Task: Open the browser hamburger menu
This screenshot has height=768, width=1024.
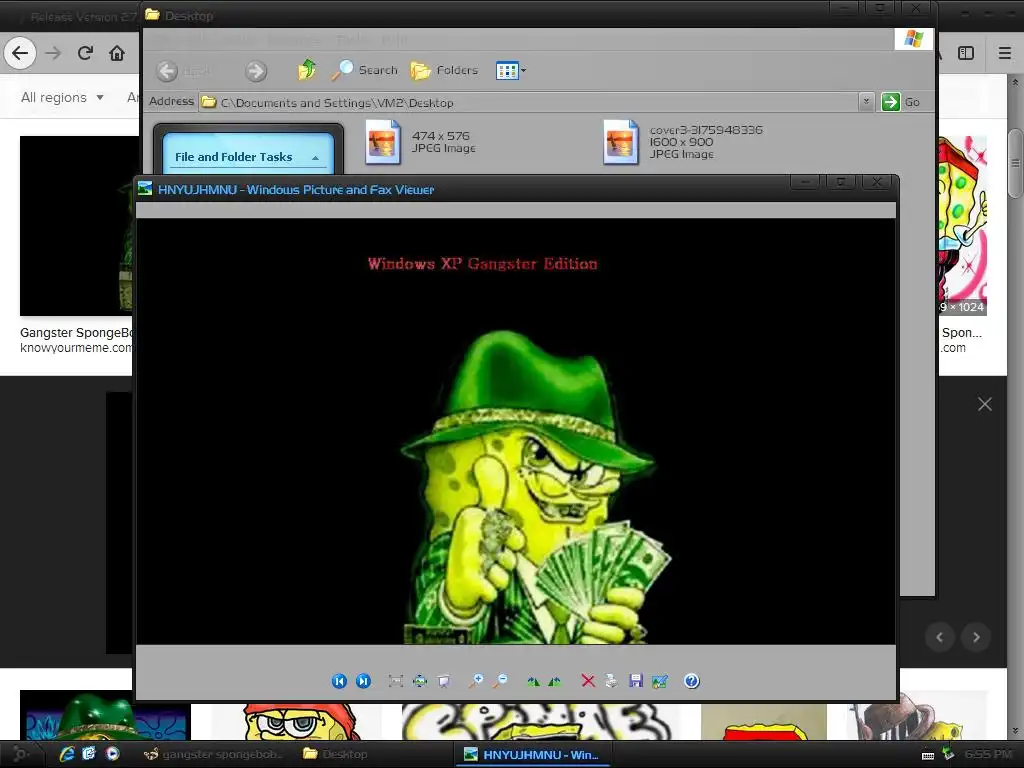Action: [1004, 53]
